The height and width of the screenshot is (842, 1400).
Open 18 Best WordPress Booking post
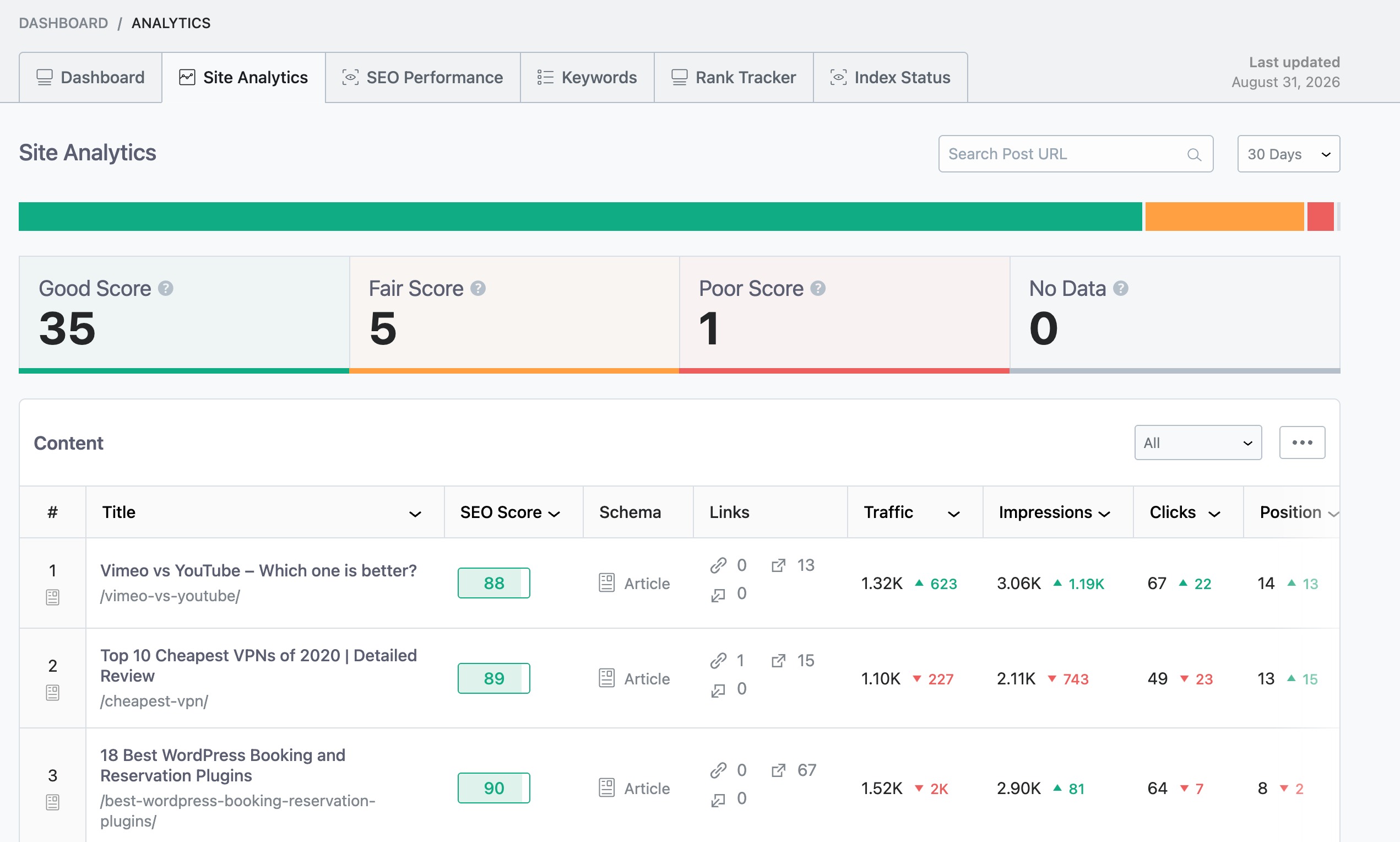(x=223, y=765)
